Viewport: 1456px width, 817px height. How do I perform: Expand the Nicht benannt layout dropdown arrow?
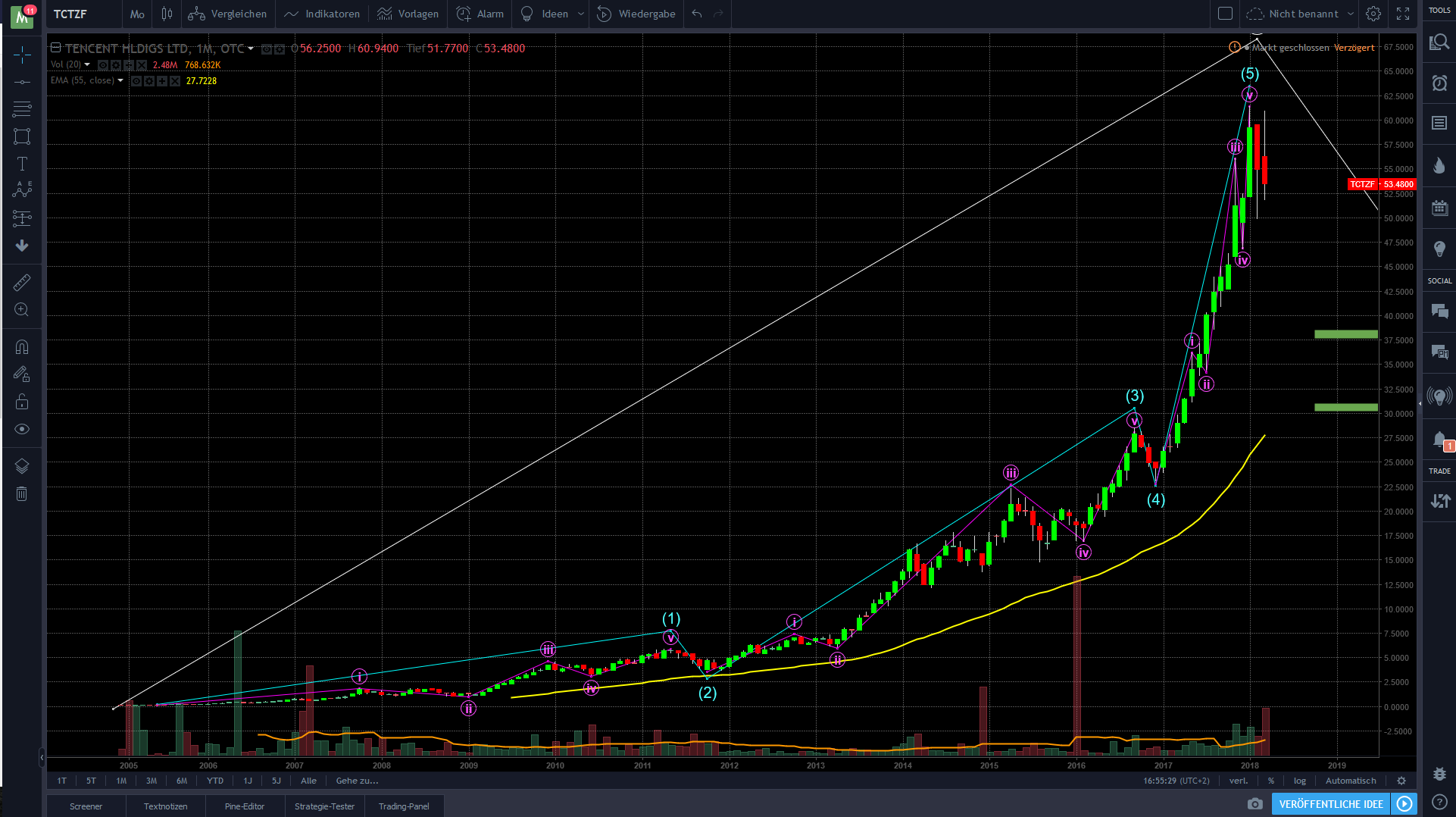(1351, 14)
